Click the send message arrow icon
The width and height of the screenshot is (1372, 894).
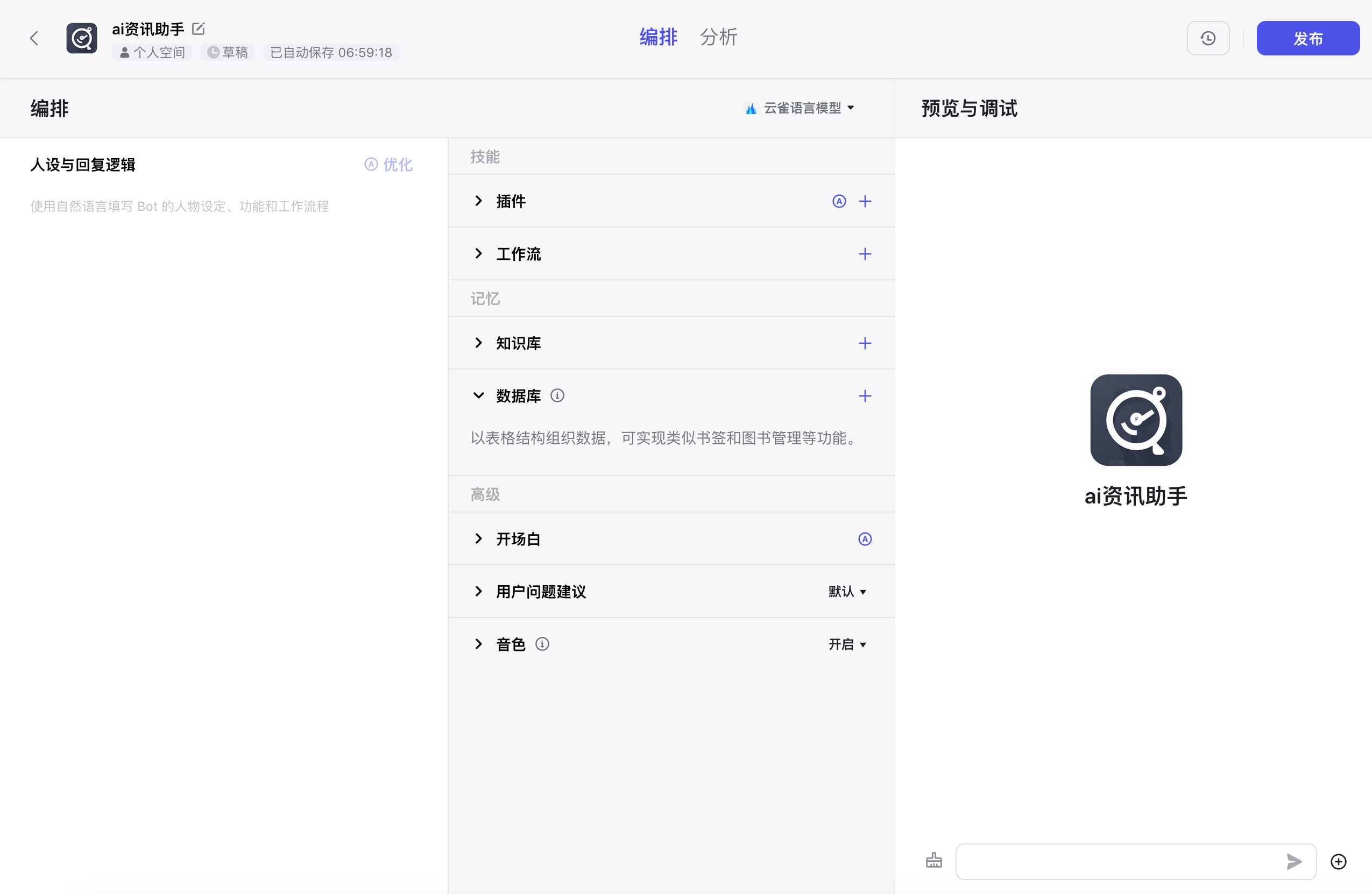[1293, 861]
